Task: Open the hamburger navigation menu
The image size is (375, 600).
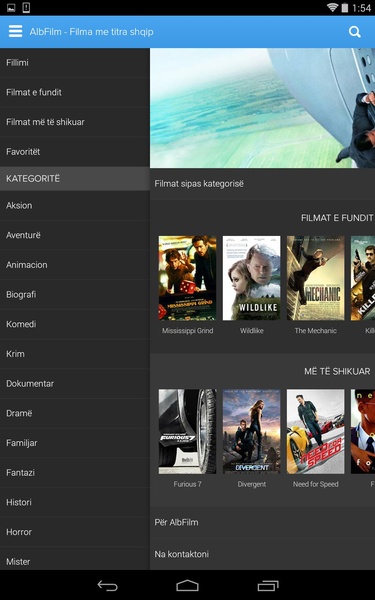Action: coord(15,31)
